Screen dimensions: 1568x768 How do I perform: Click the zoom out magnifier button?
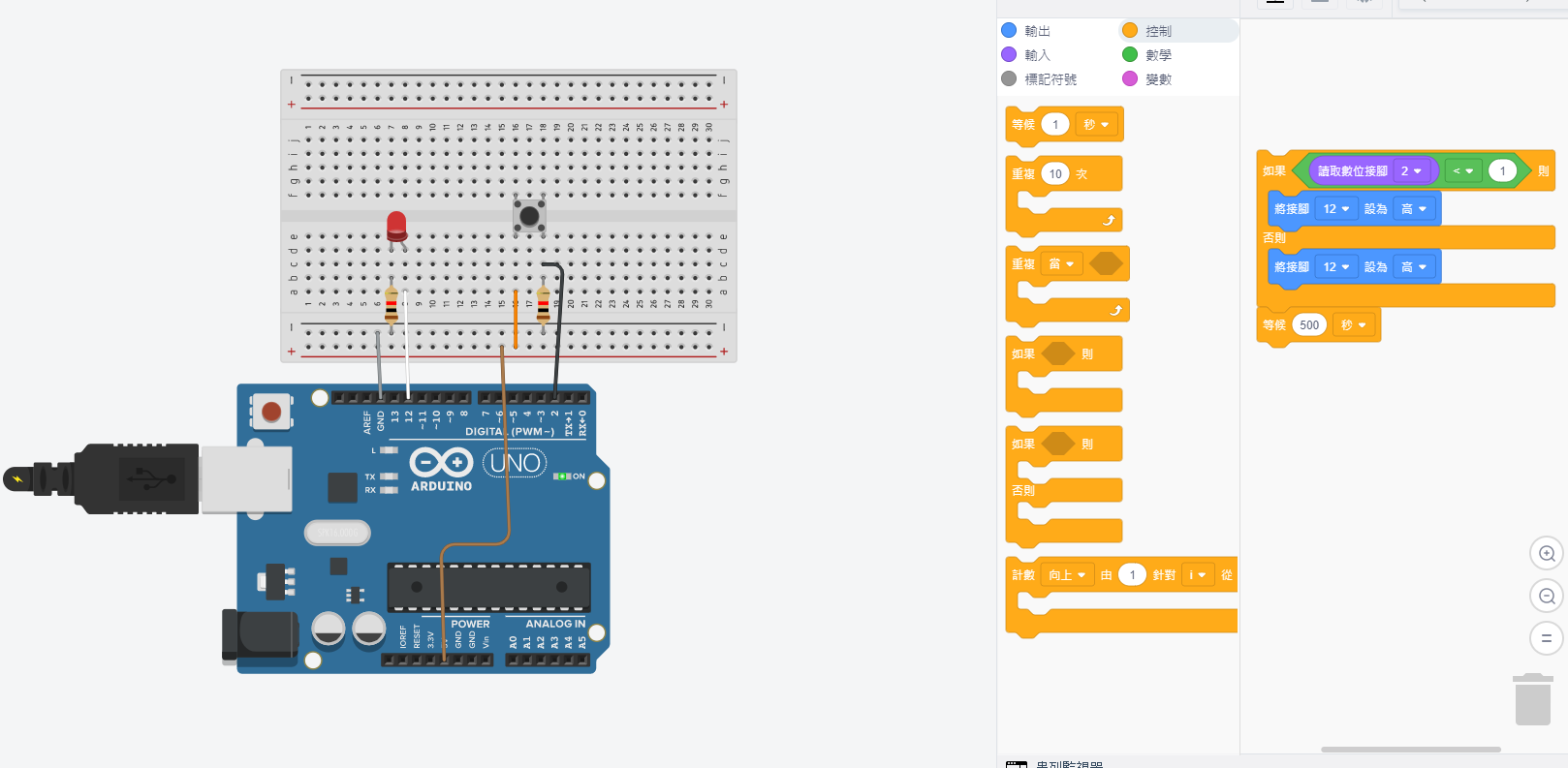click(x=1547, y=597)
